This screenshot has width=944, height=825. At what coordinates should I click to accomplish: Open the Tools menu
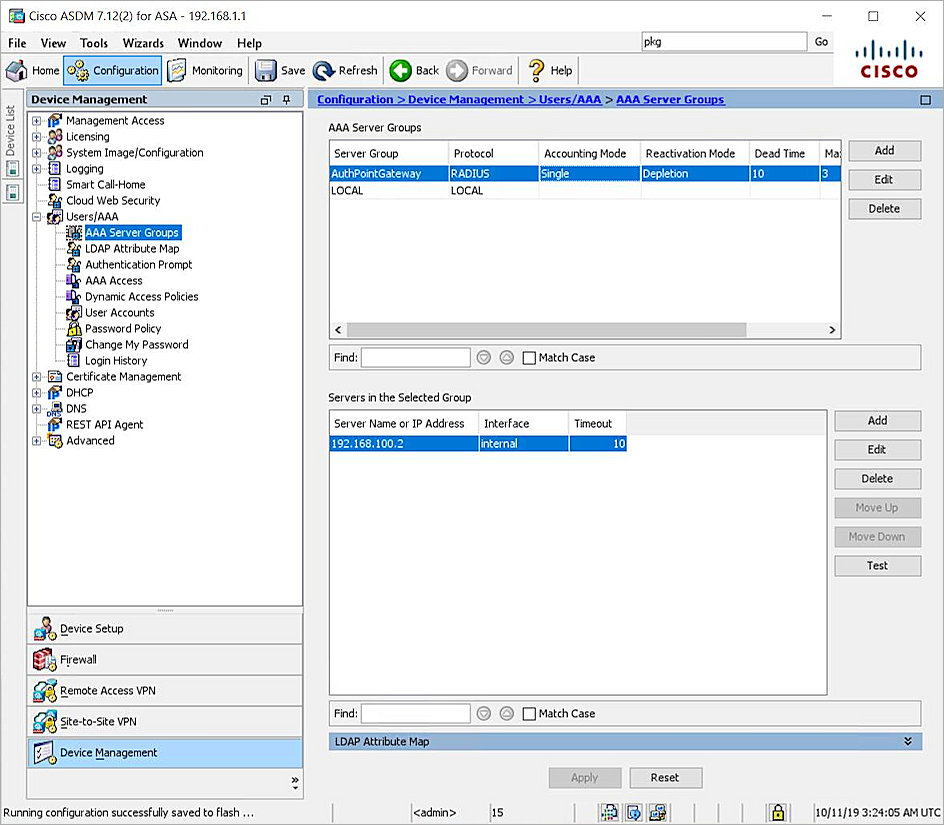point(93,43)
